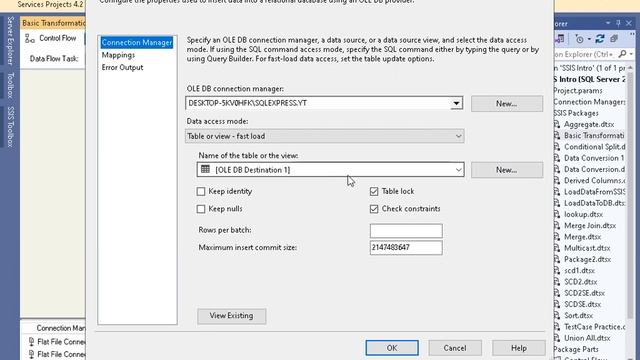
Task: Click the Merge.dtsx package file icon
Action: [x=557, y=237]
